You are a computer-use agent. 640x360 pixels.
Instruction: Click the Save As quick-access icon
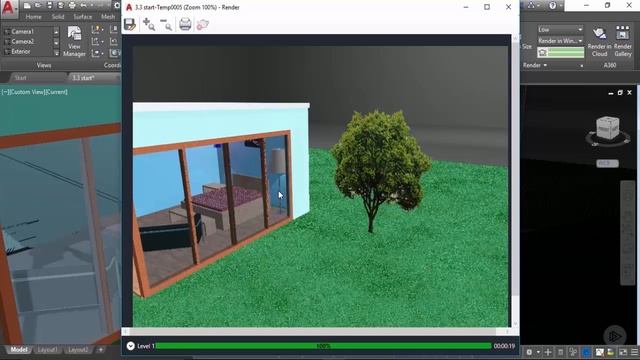60,6
